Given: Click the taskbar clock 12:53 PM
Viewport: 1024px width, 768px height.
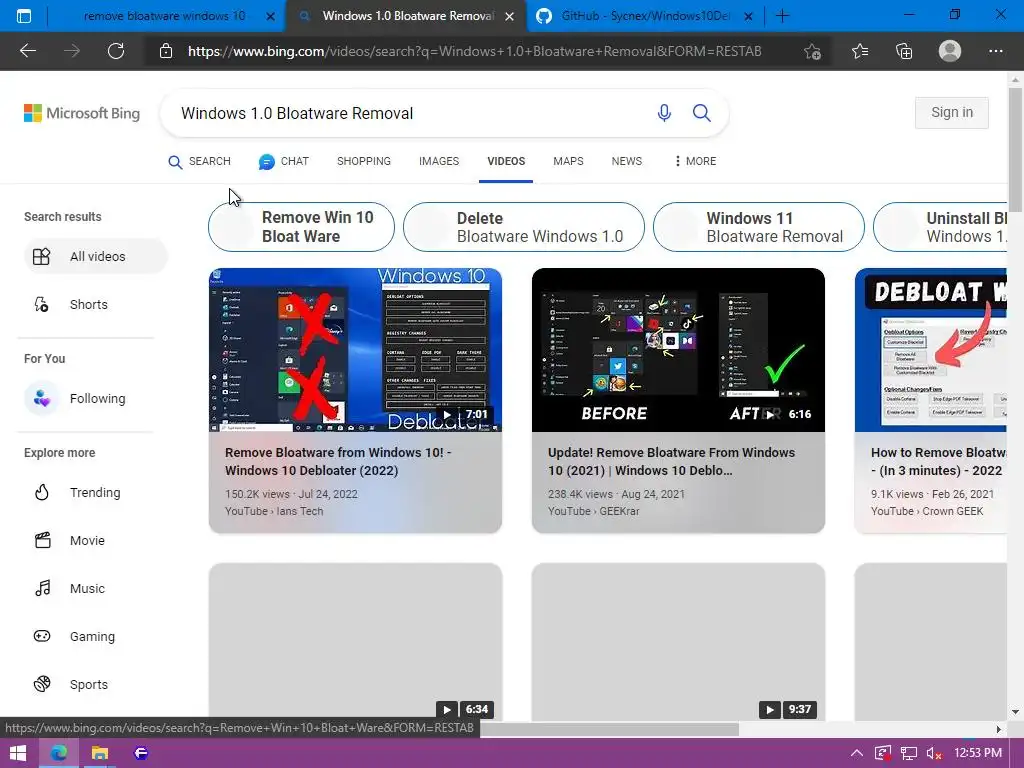Looking at the screenshot, I should click(978, 753).
